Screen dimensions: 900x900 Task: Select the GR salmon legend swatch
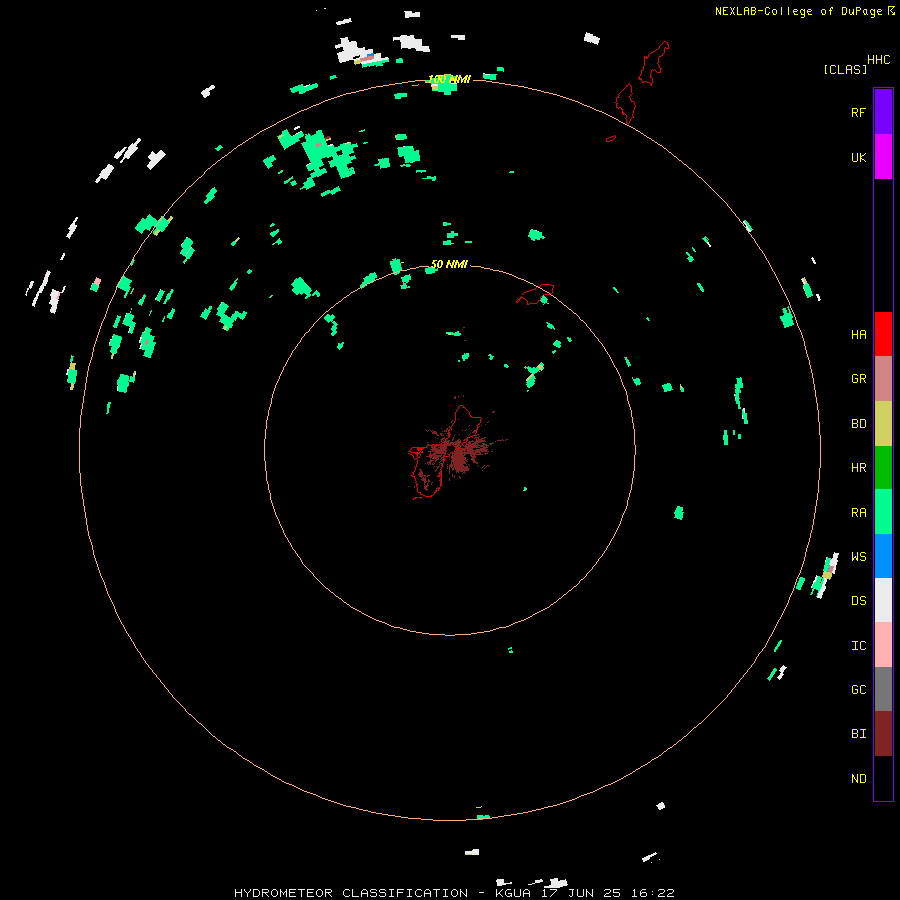tap(883, 379)
